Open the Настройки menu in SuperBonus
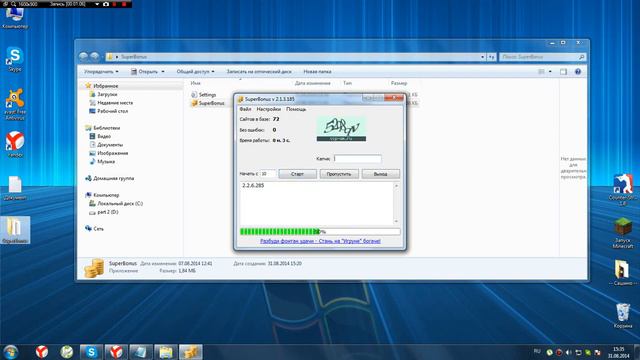Viewport: 640px width, 360px height. pos(269,109)
